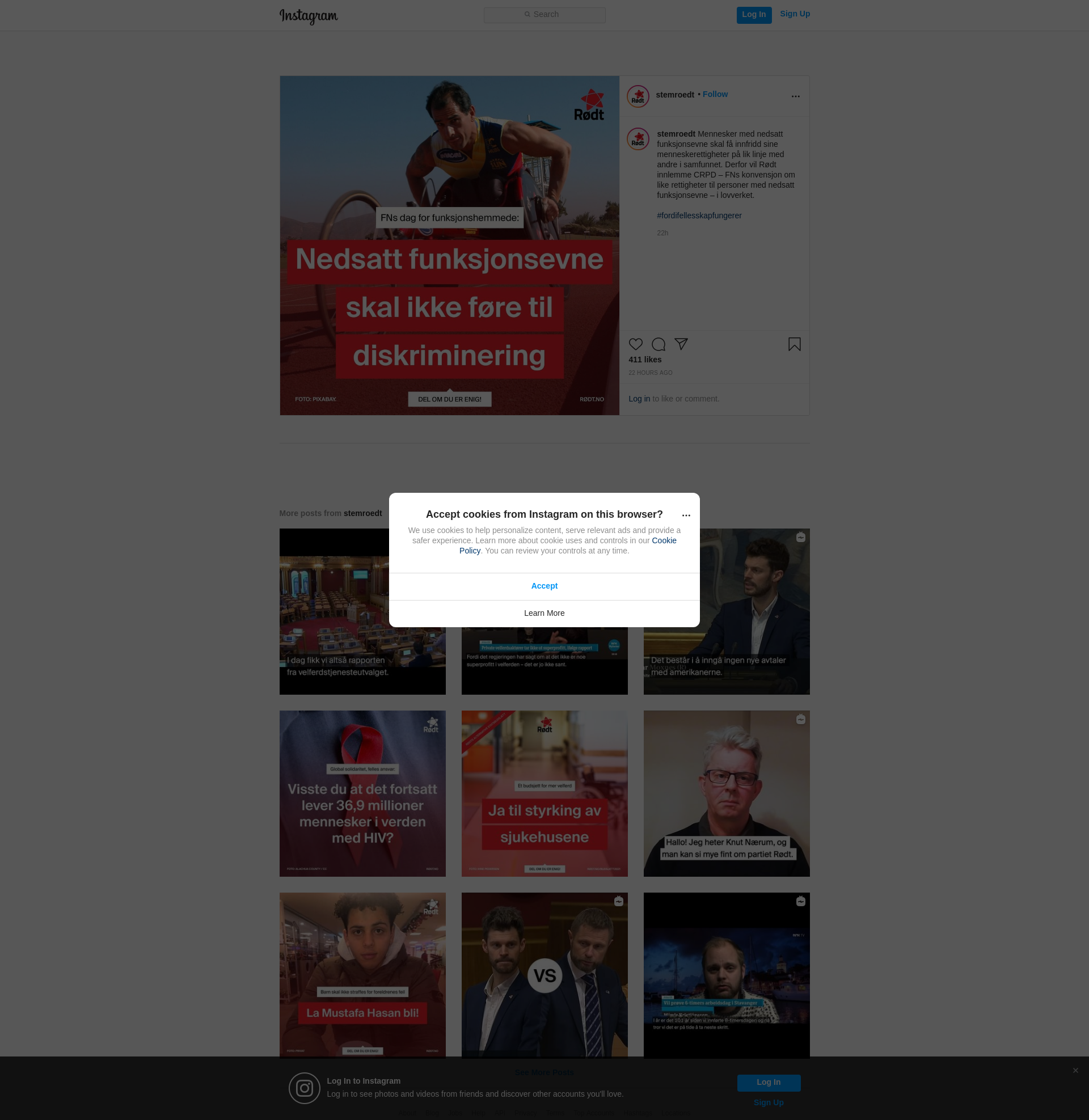Open the 'Ja til styrking av sjukehusene' post
This screenshot has height=1120, width=1089.
click(x=544, y=793)
